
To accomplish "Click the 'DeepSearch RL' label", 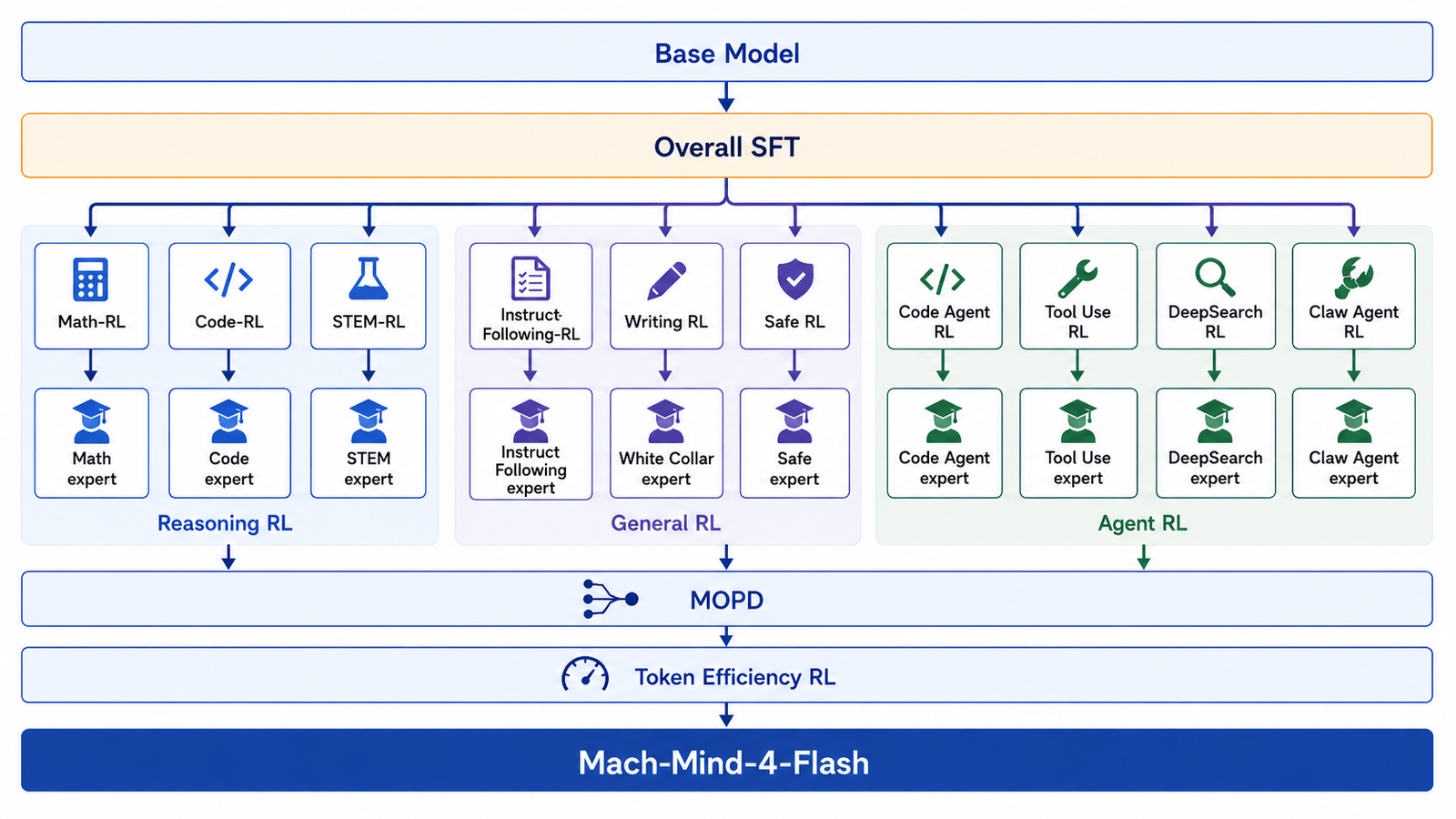I will click(1215, 322).
